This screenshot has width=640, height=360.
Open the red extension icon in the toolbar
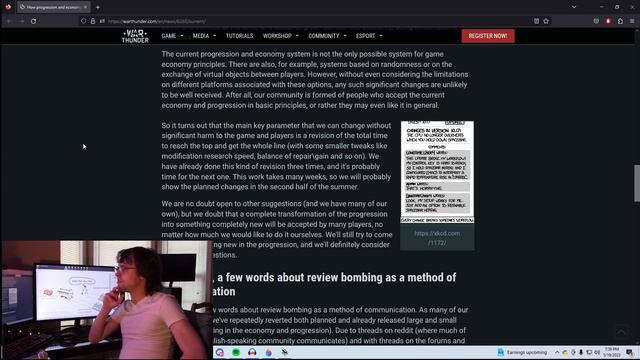608,21
